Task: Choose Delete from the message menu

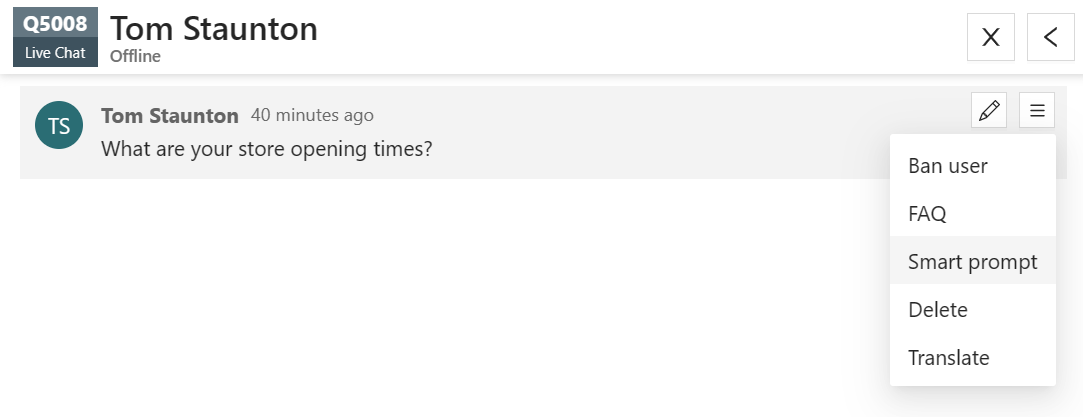Action: tap(938, 310)
